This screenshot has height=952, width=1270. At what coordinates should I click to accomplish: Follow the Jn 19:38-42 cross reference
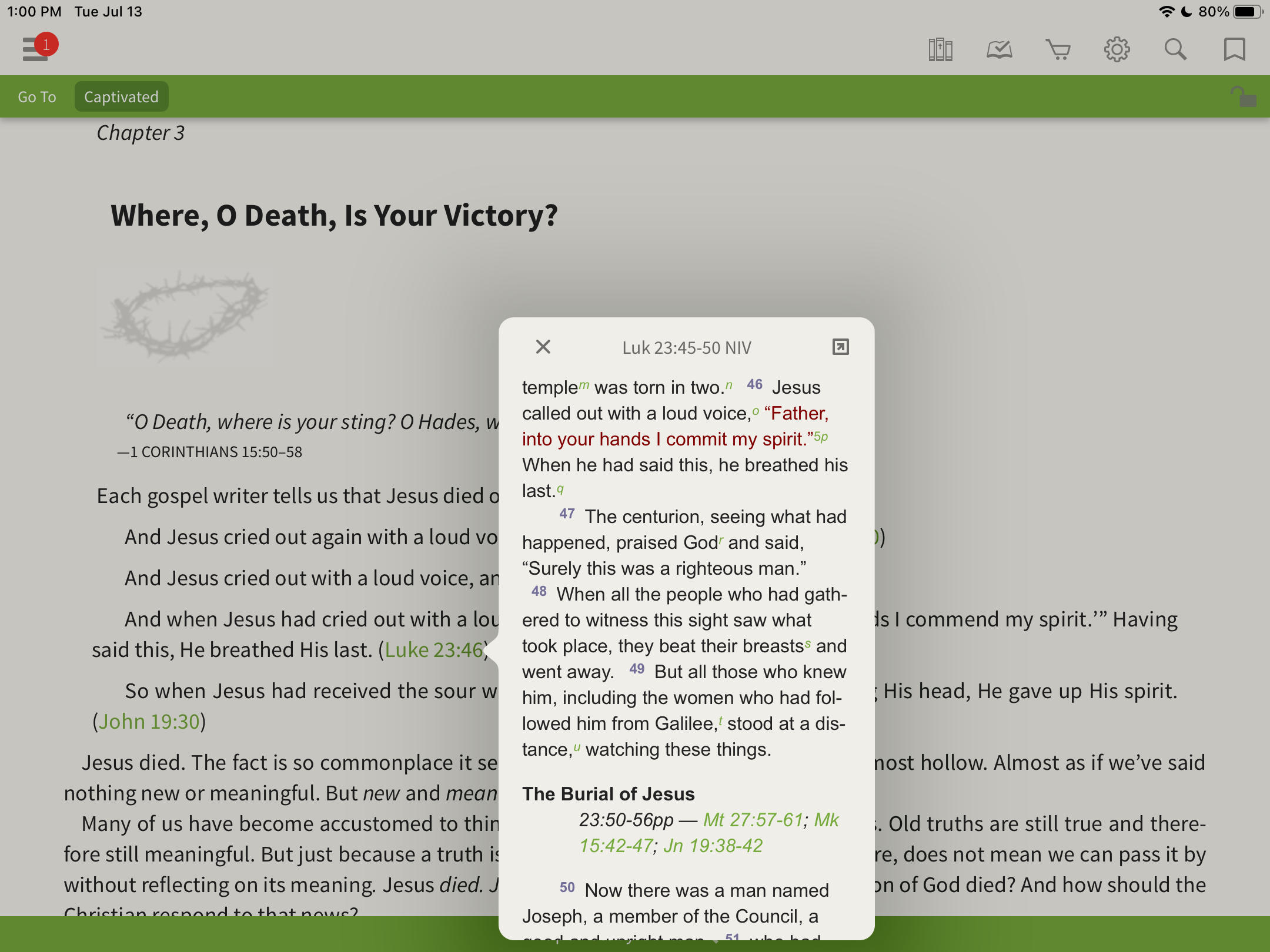[713, 846]
